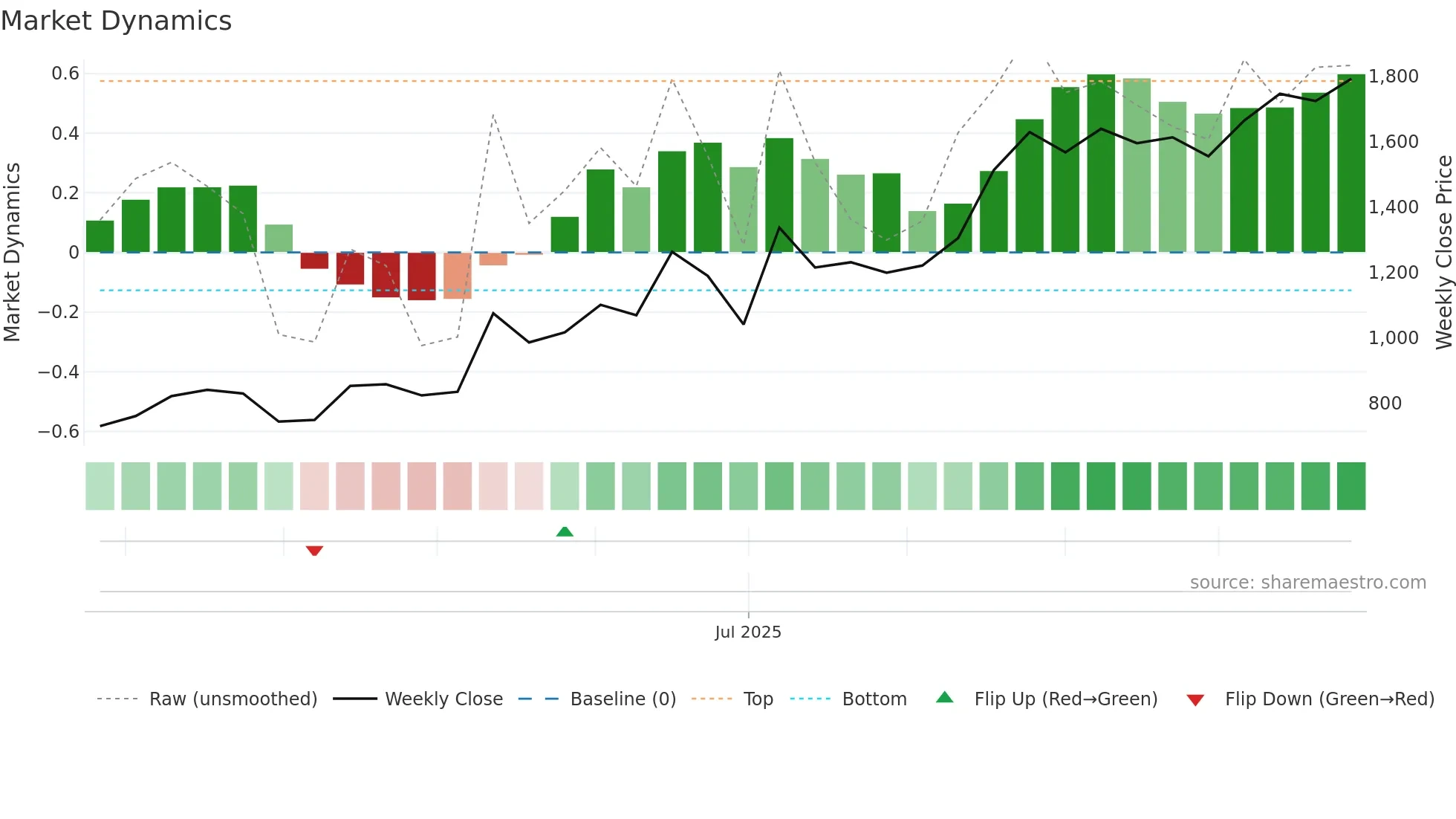Click the red triangle icon in the legend
This screenshot has height=819, width=1456.
coord(1195,700)
